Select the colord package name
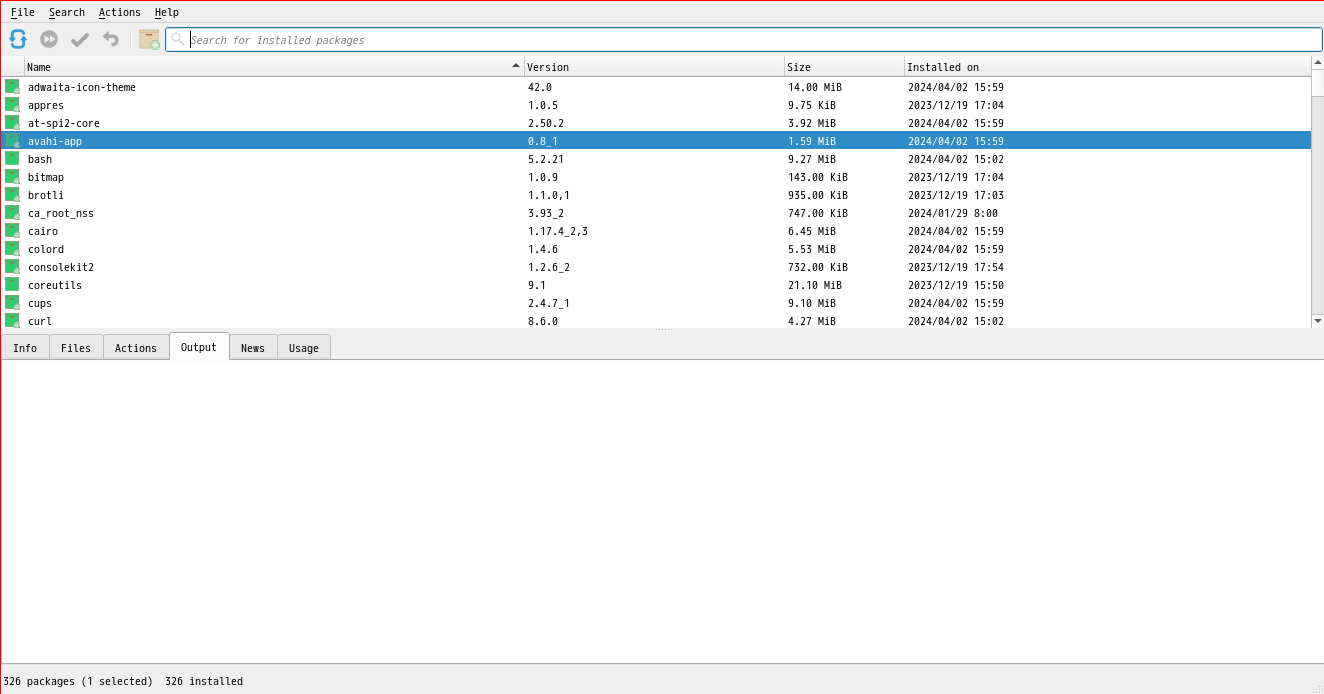The image size is (1324, 694). [x=46, y=249]
